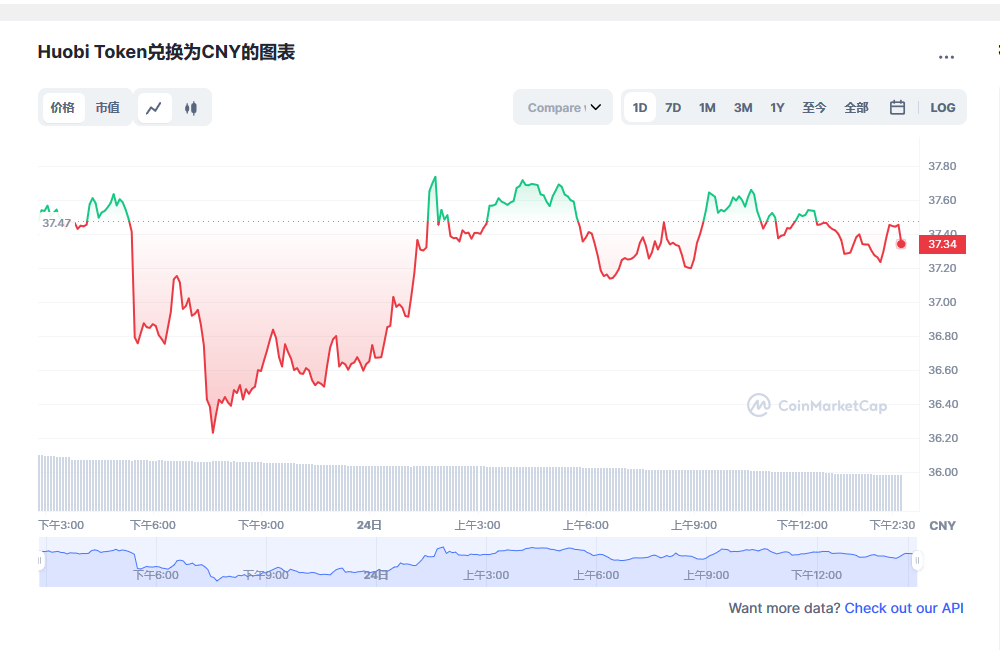Viewport: 1000px width, 650px height.
Task: Click the 下午12:00 label on main time axis
Action: (802, 525)
